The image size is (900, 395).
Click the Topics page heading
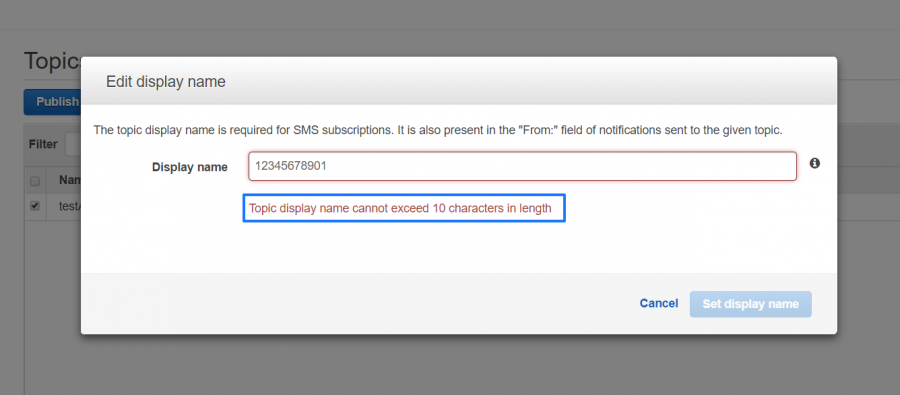pos(52,61)
